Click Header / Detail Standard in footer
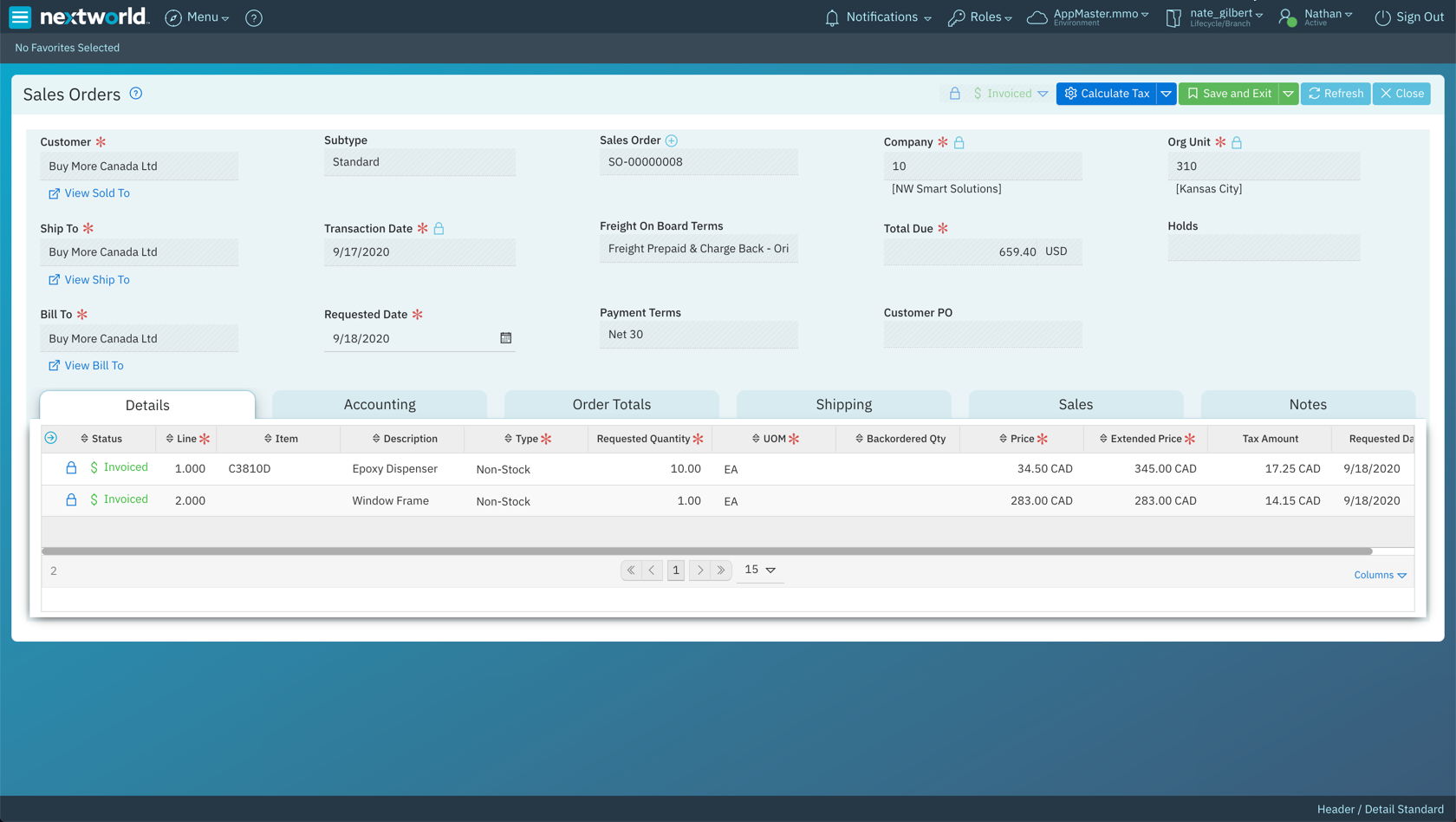This screenshot has height=822, width=1456. (x=1381, y=809)
